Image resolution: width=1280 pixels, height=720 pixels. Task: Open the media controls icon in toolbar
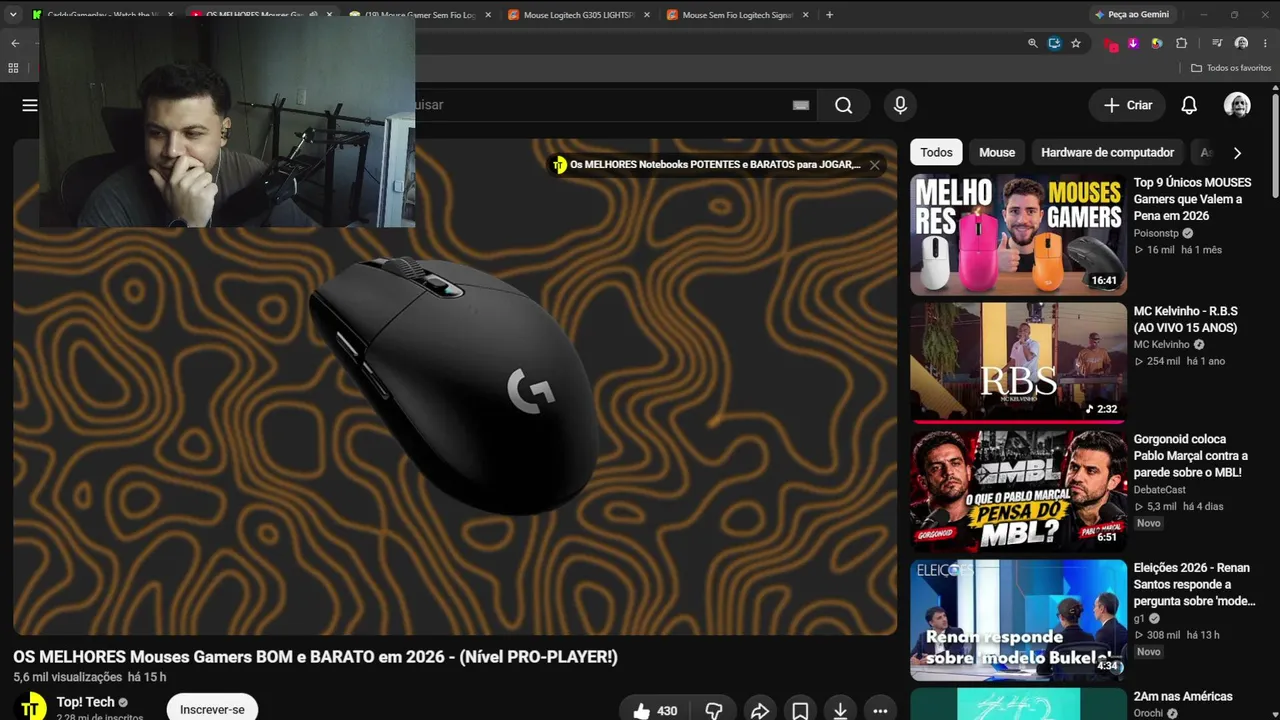[x=1217, y=43]
